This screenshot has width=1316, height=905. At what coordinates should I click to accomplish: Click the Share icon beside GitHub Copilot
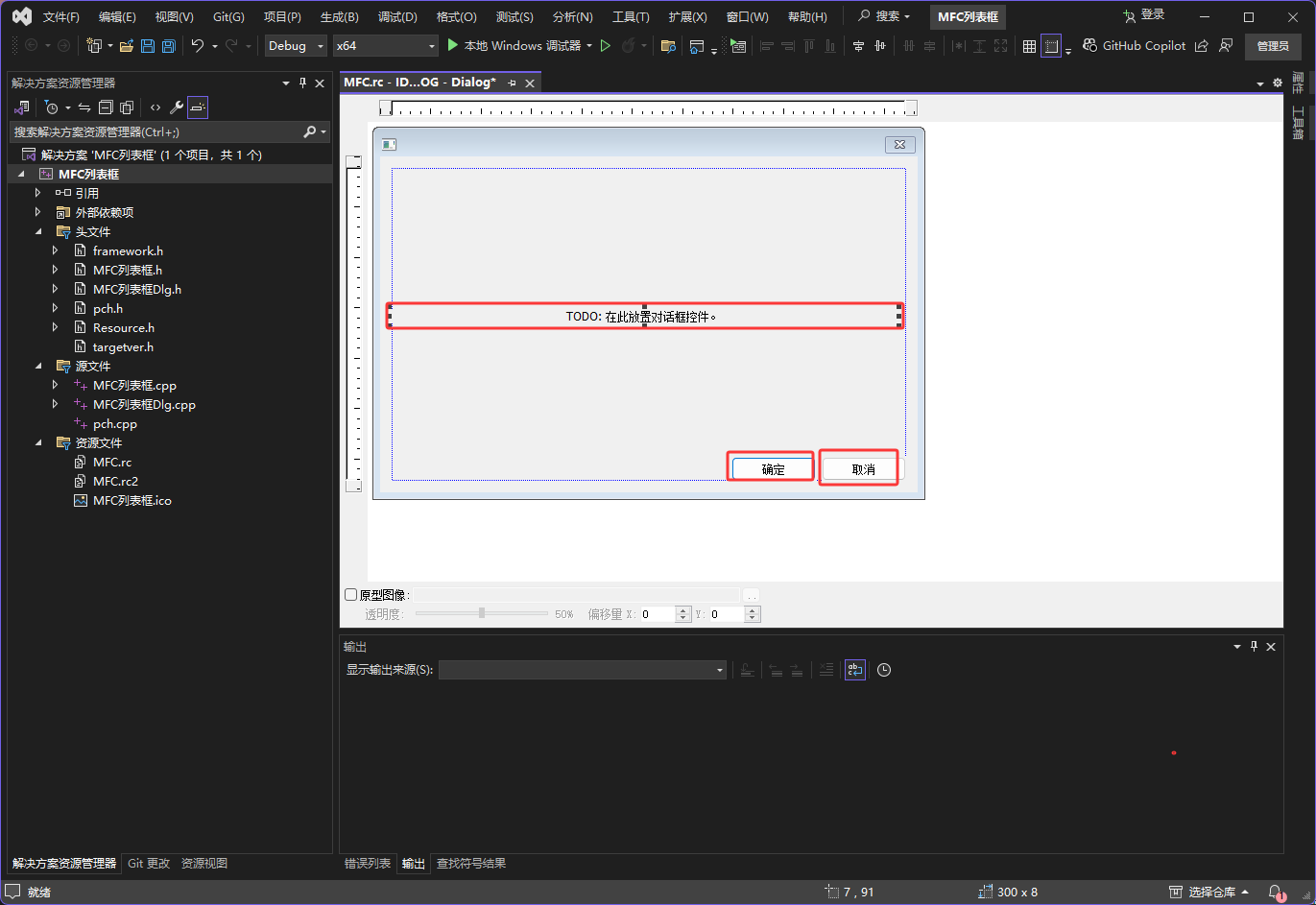point(1202,46)
